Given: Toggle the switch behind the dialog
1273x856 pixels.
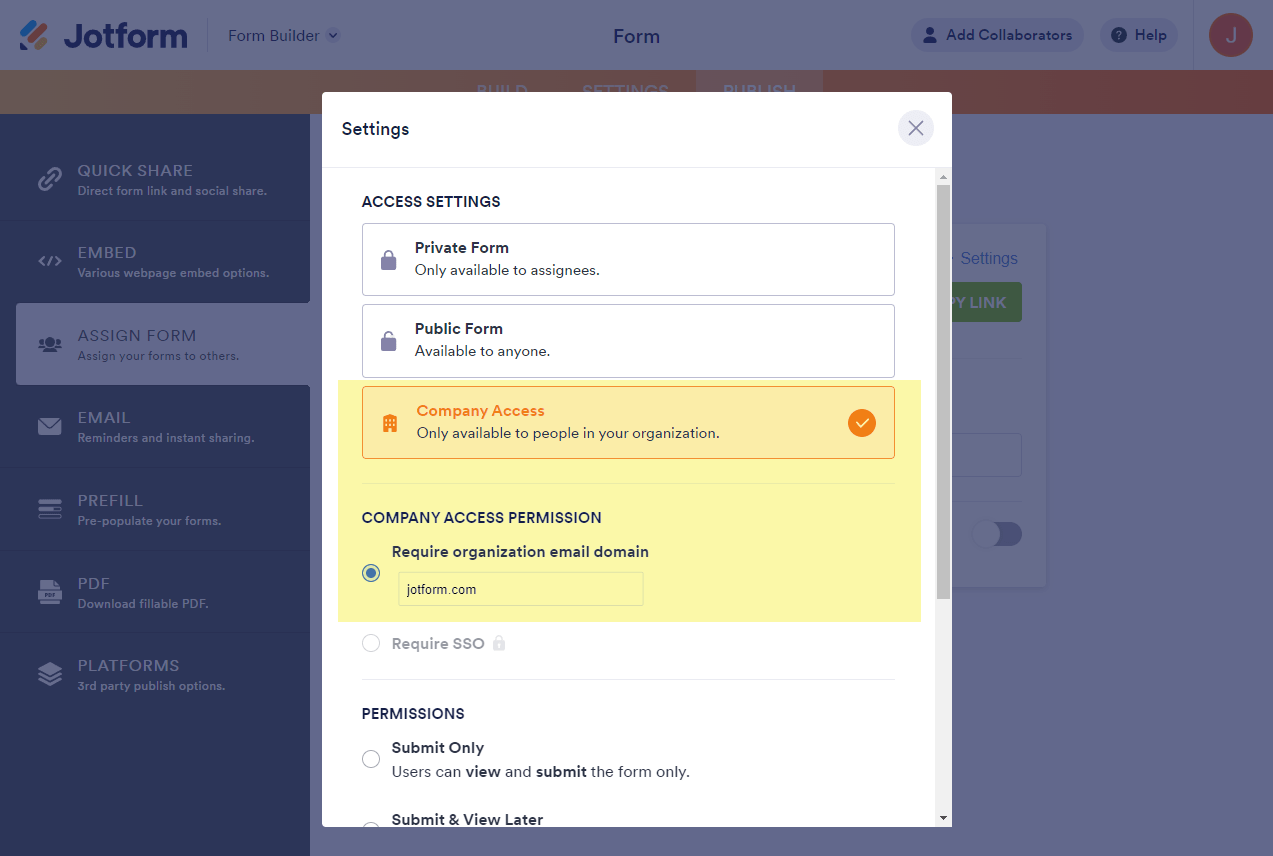Looking at the screenshot, I should coord(997,534).
